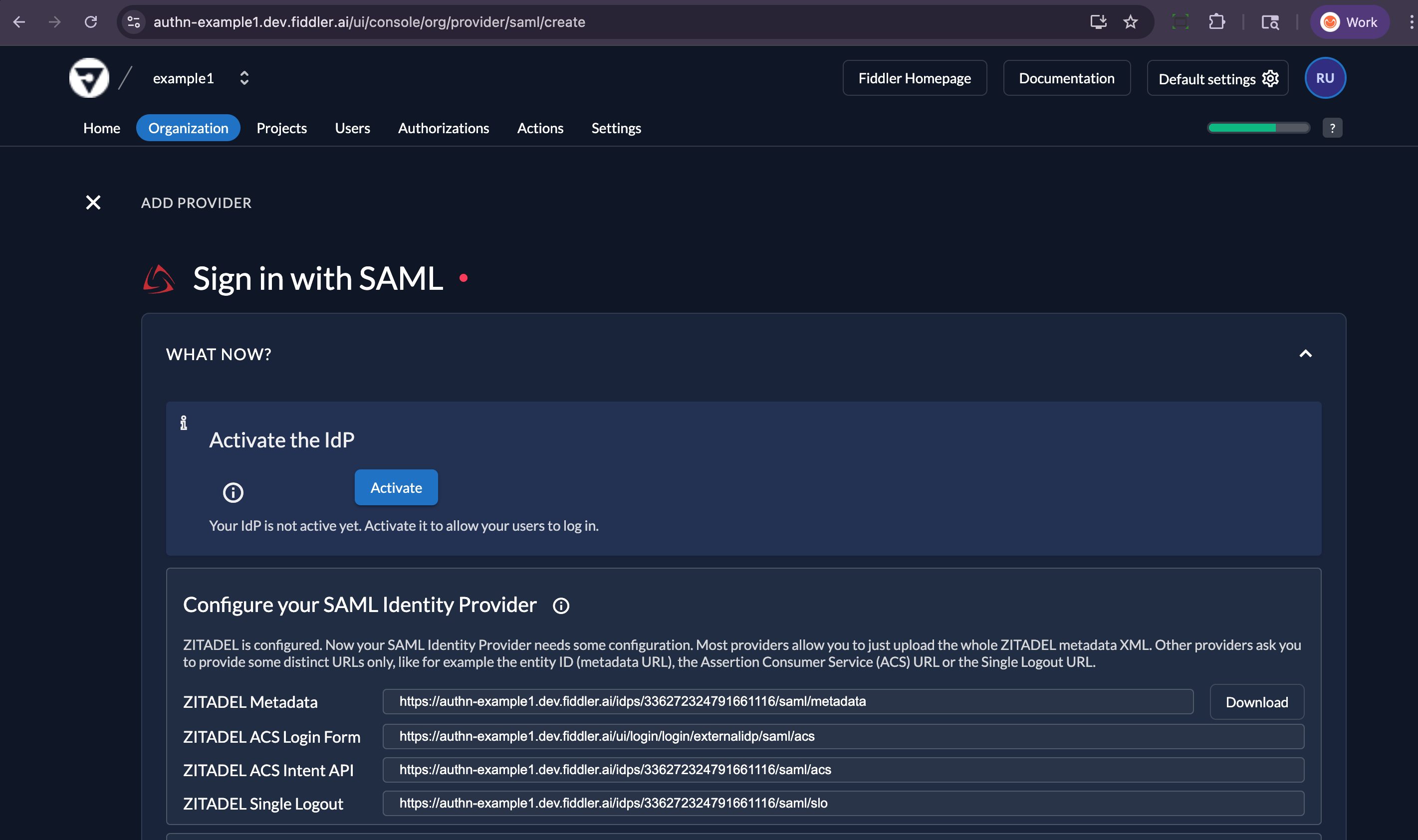The width and height of the screenshot is (1418, 840).
Task: Expand the example1 organization switcher
Action: 244,77
